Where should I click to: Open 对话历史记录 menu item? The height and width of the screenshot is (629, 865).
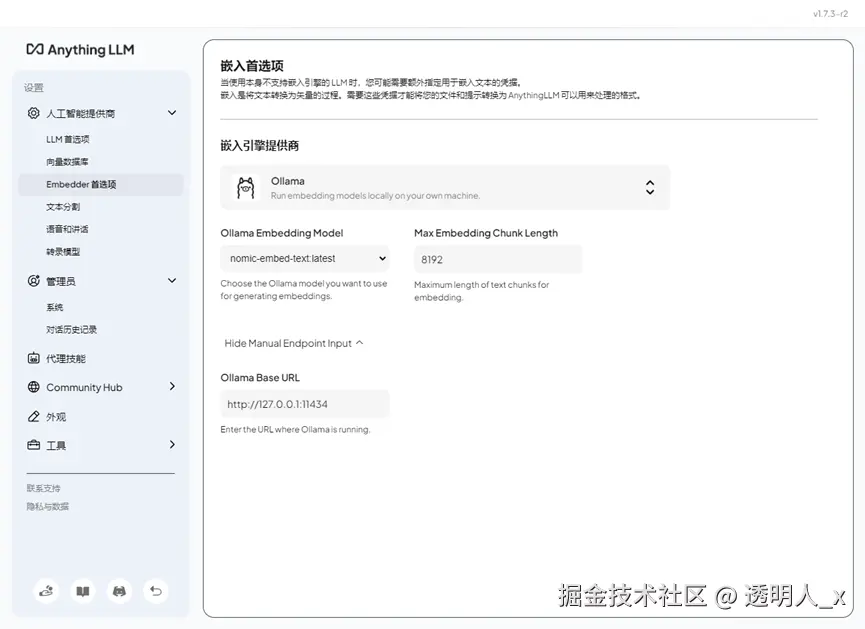click(71, 329)
